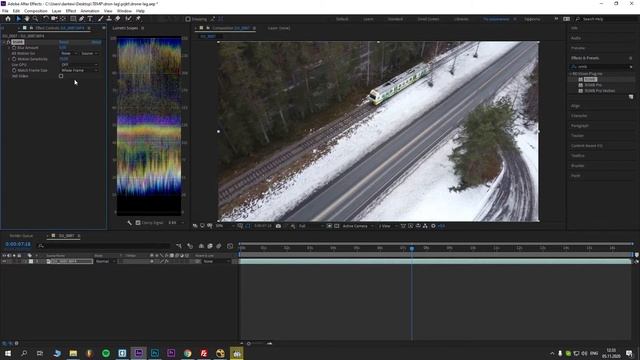
Task: Click the Windows Start button
Action: 8,353
